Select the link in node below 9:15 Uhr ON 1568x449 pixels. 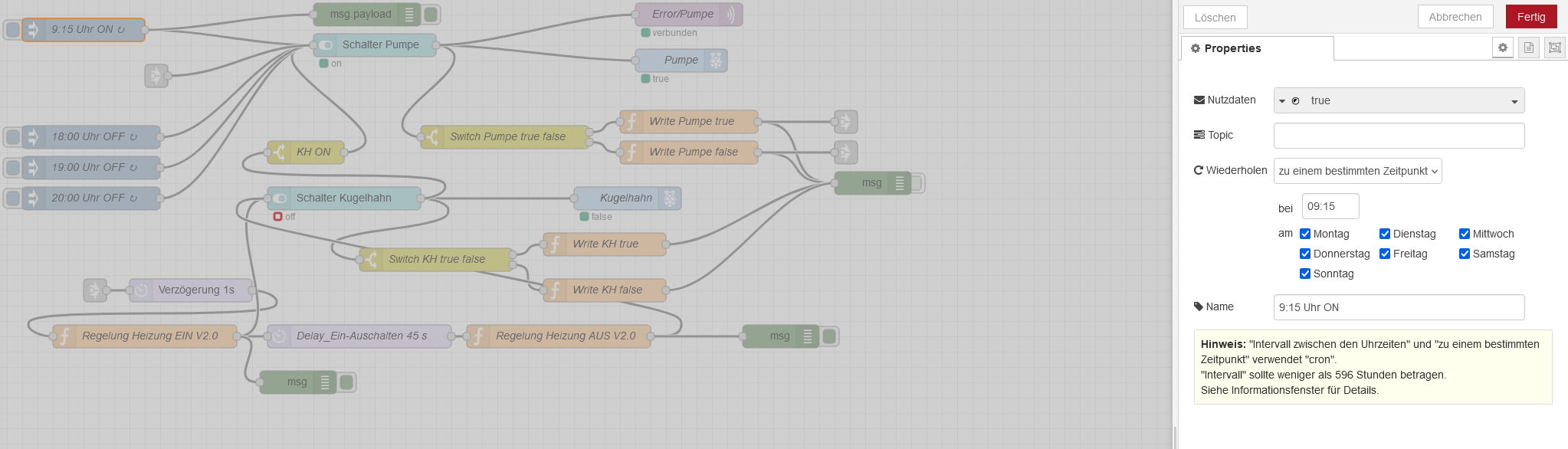pyautogui.click(x=156, y=76)
